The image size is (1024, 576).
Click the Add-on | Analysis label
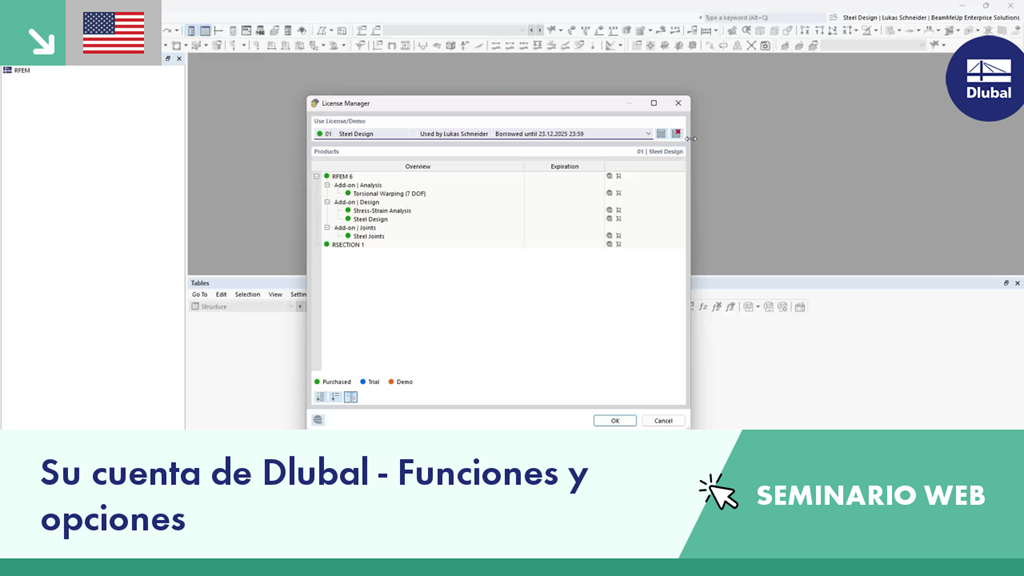(x=358, y=185)
